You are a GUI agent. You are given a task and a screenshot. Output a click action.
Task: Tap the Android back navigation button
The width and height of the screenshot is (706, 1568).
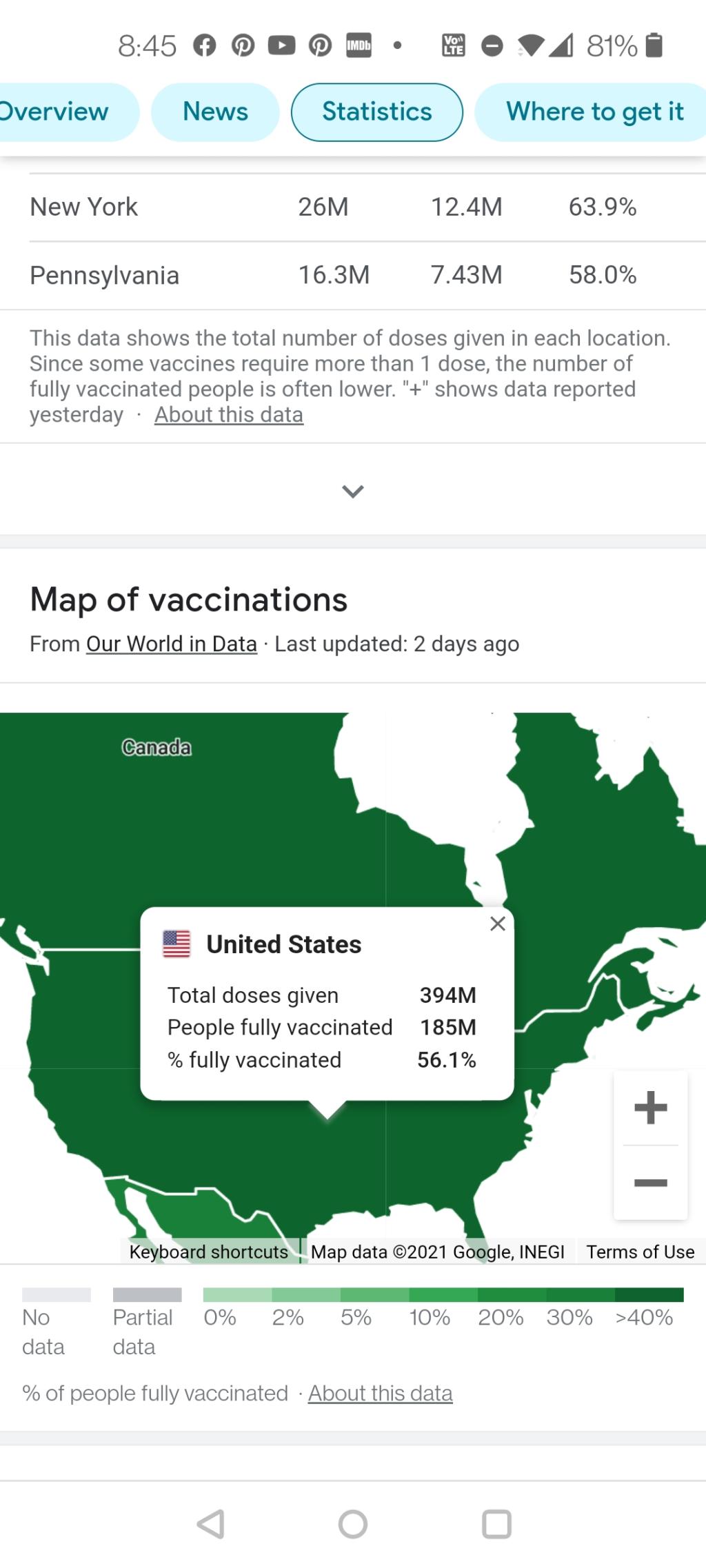(x=211, y=1524)
